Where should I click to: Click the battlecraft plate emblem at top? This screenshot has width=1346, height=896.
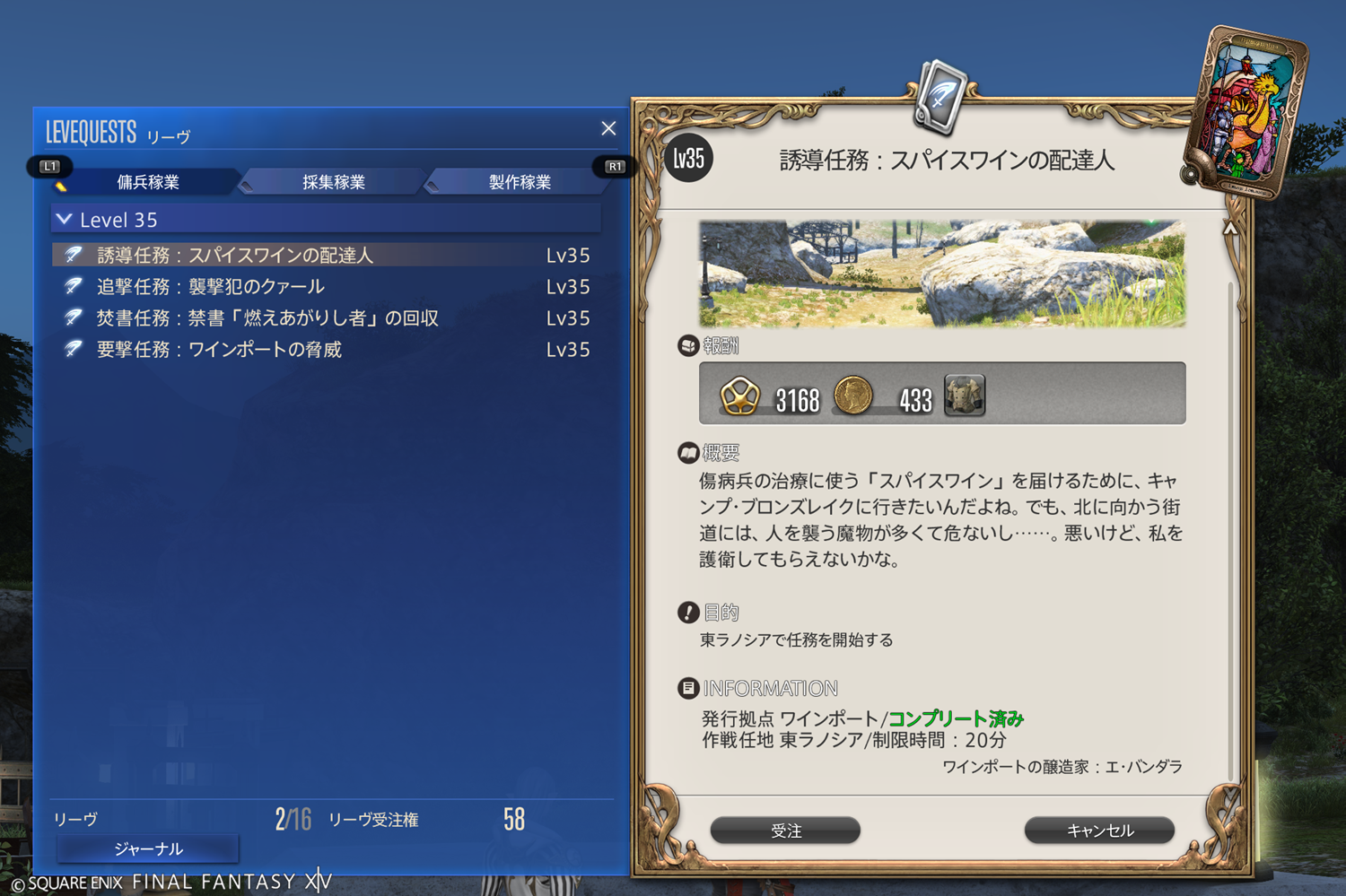(x=939, y=96)
